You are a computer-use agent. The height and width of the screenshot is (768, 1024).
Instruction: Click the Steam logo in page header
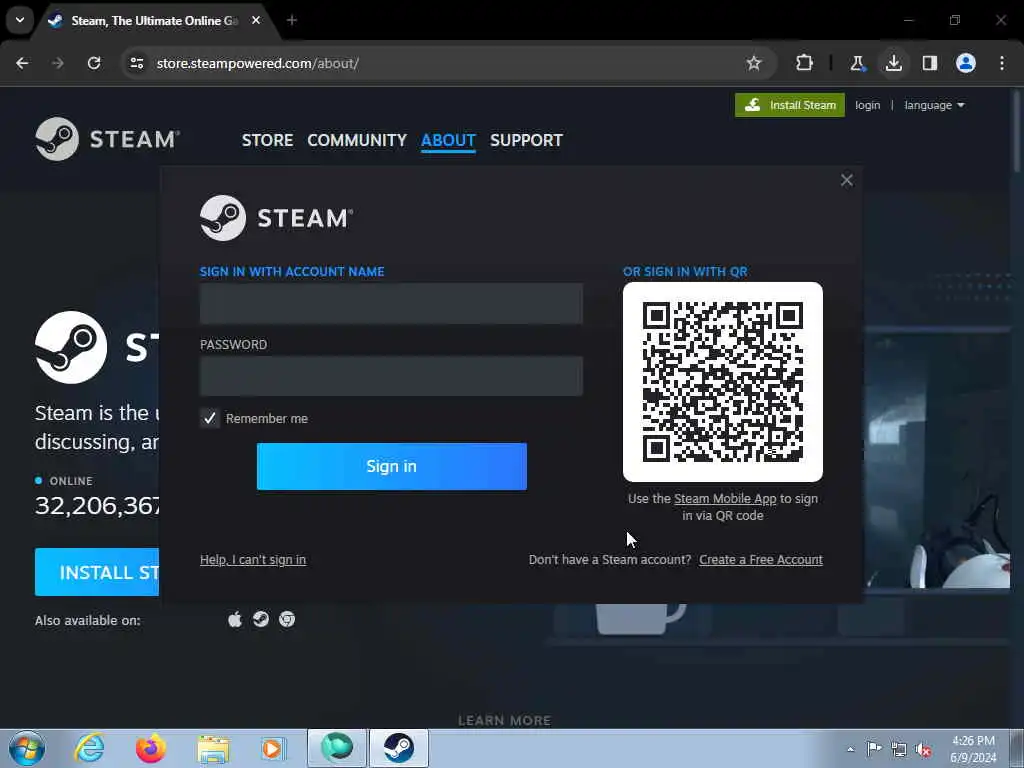point(107,139)
